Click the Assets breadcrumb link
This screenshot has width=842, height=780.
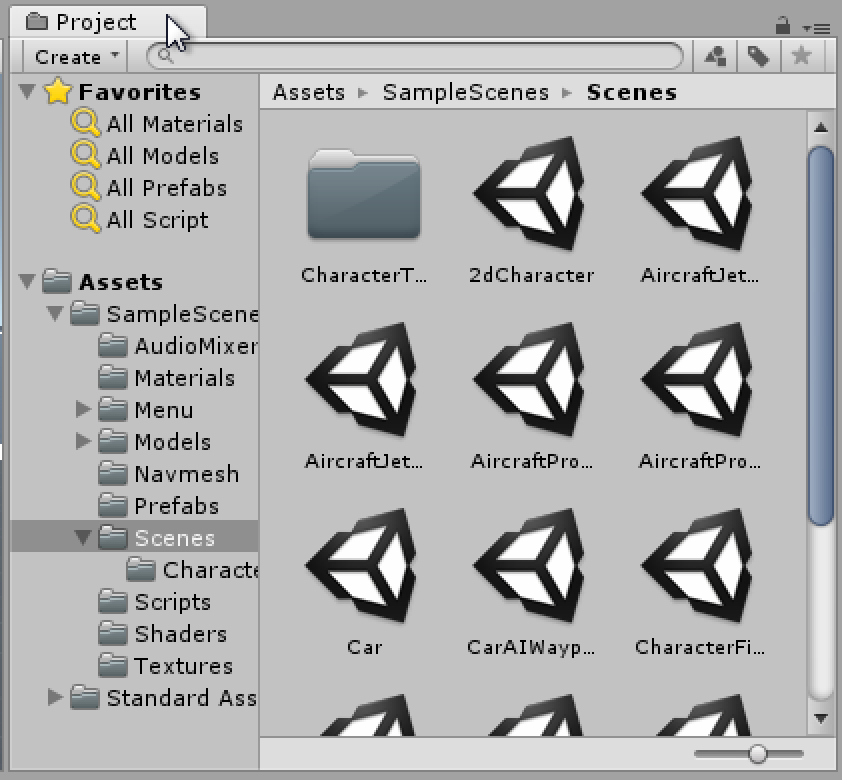point(308,92)
